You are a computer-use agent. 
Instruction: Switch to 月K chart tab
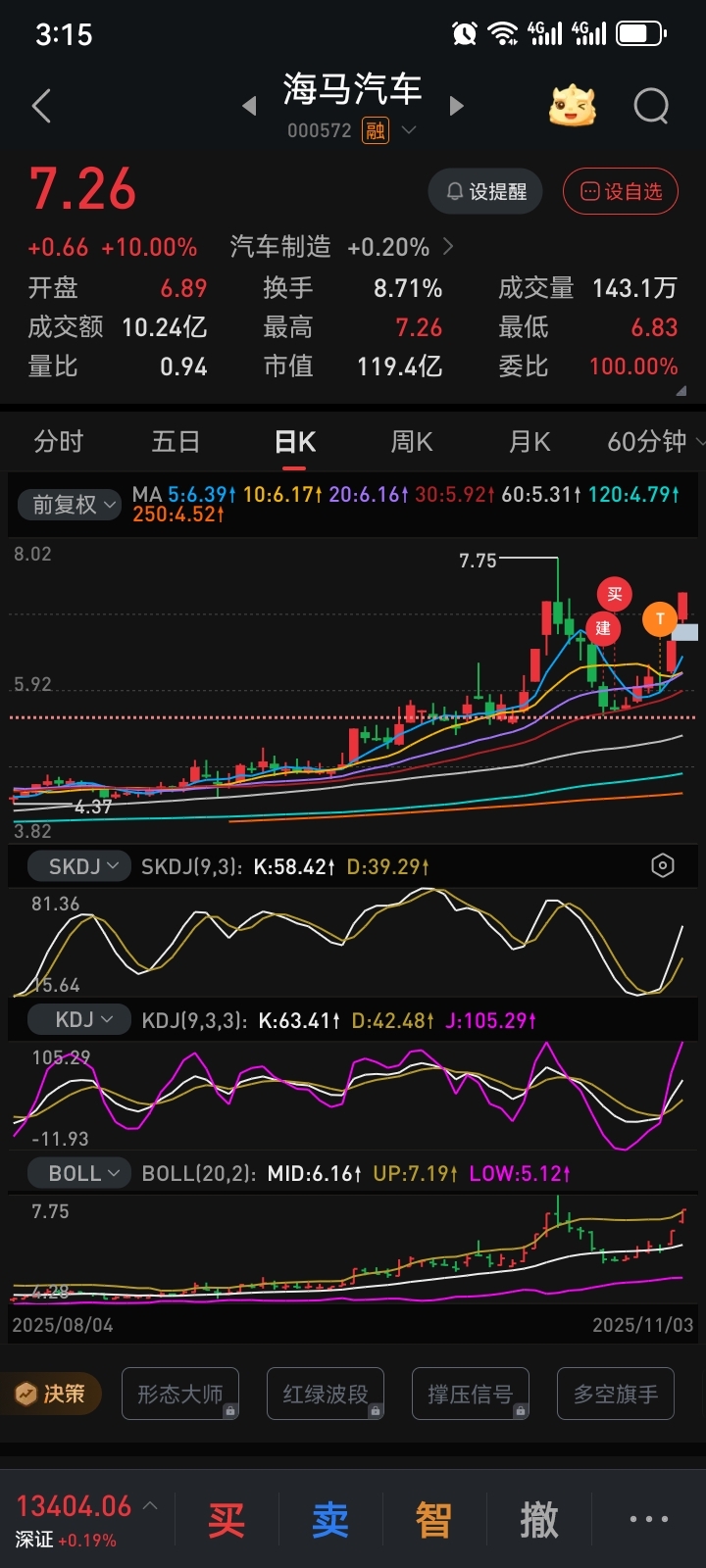coord(529,442)
